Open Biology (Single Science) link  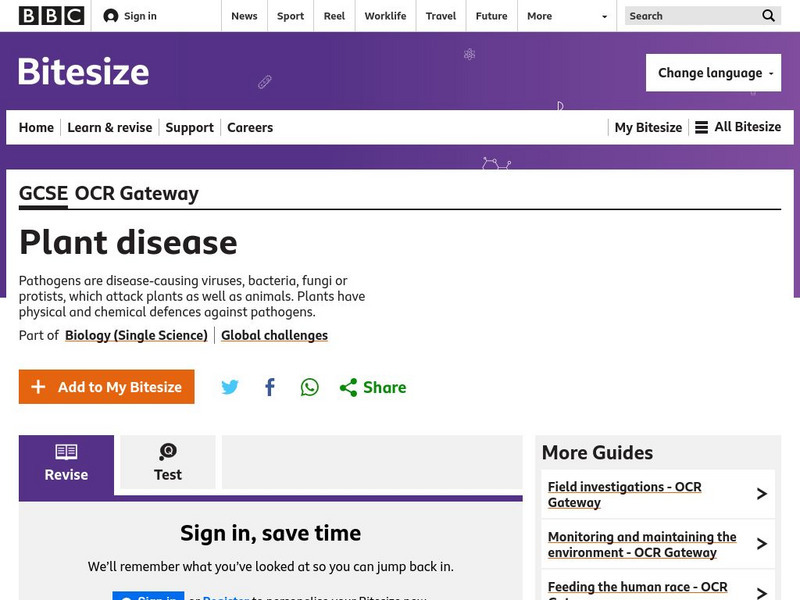(136, 335)
